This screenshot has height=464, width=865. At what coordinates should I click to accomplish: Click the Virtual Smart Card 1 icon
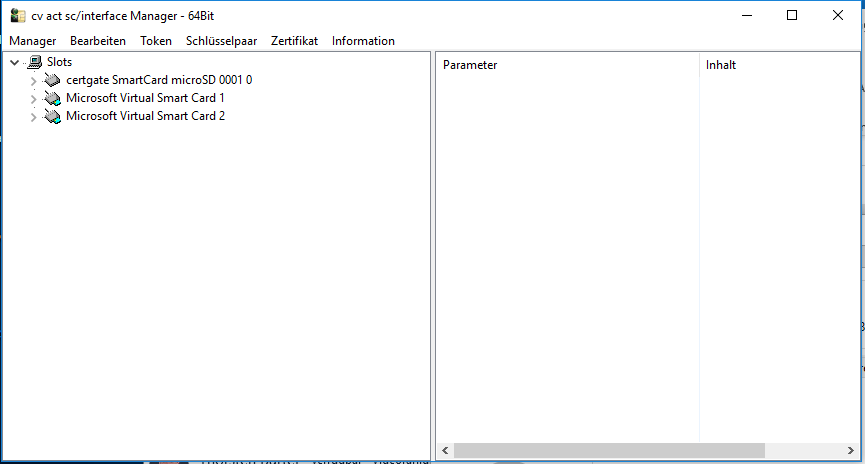[x=53, y=98]
